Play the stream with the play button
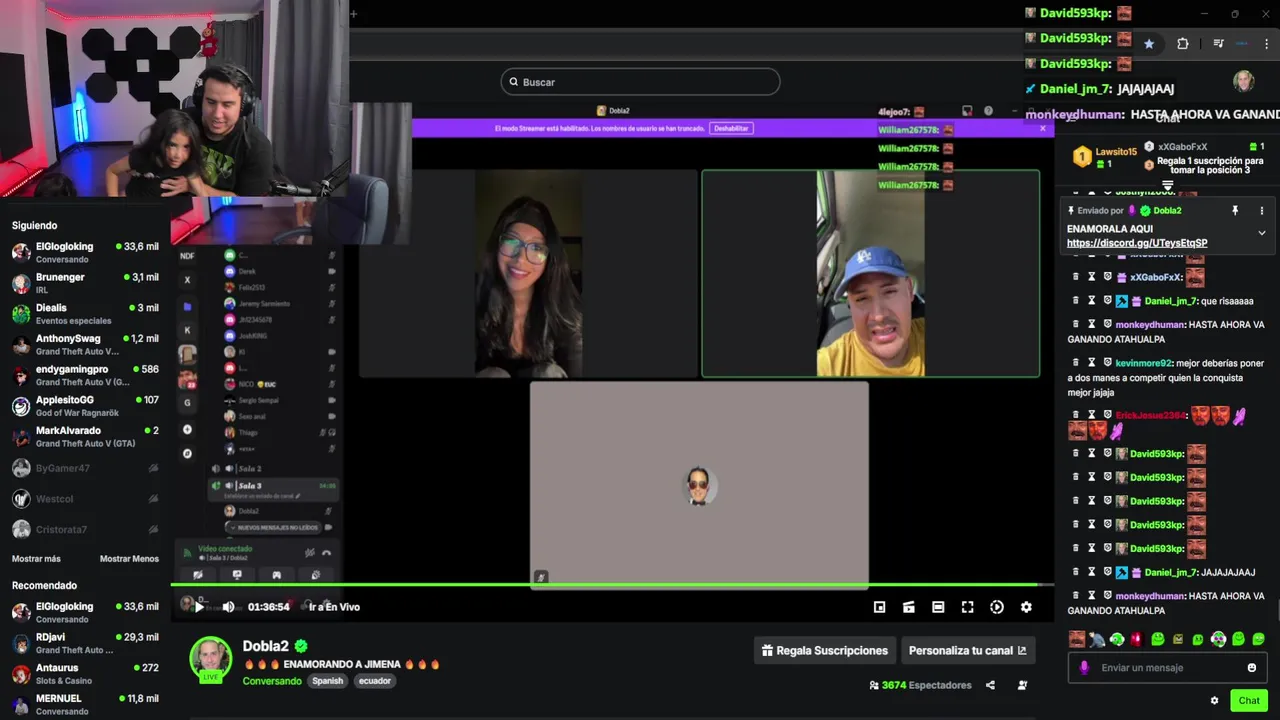The width and height of the screenshot is (1280, 720). (x=199, y=607)
